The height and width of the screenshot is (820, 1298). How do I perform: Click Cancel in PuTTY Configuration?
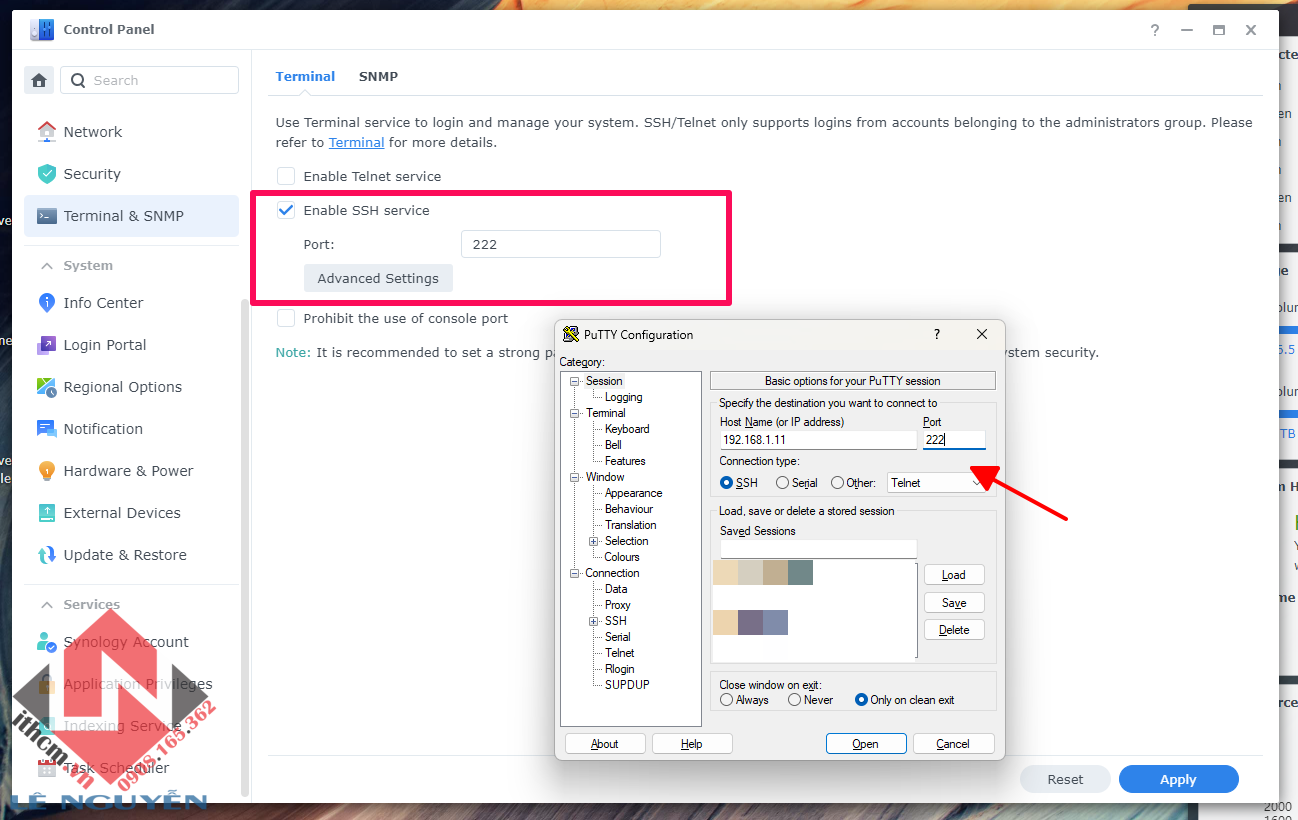click(953, 744)
